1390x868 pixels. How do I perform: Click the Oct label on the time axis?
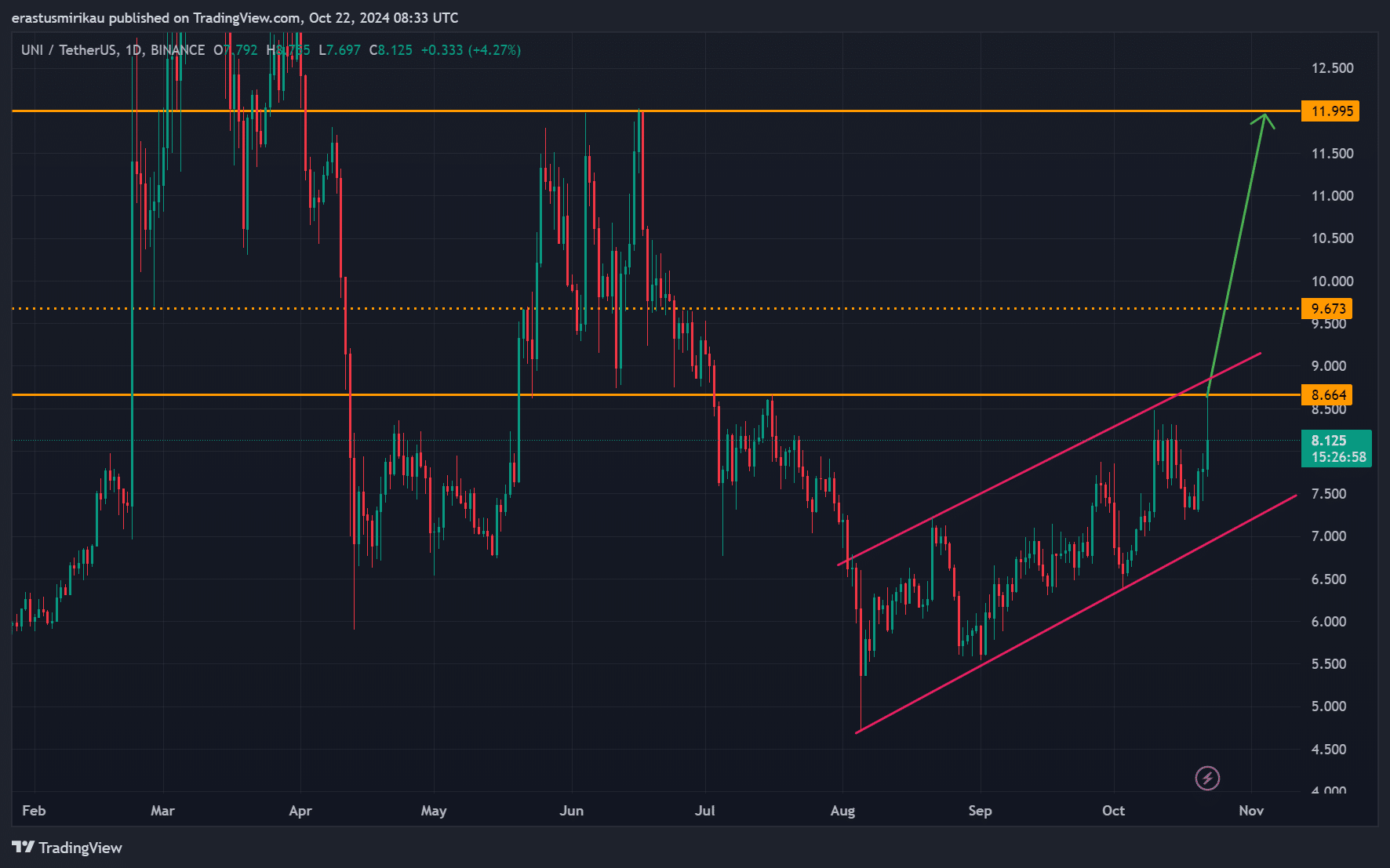coord(1114,811)
